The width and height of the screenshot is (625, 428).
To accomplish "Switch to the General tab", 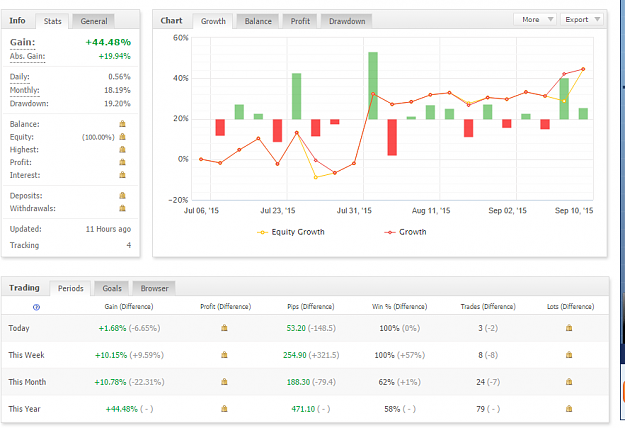I will [x=94, y=21].
